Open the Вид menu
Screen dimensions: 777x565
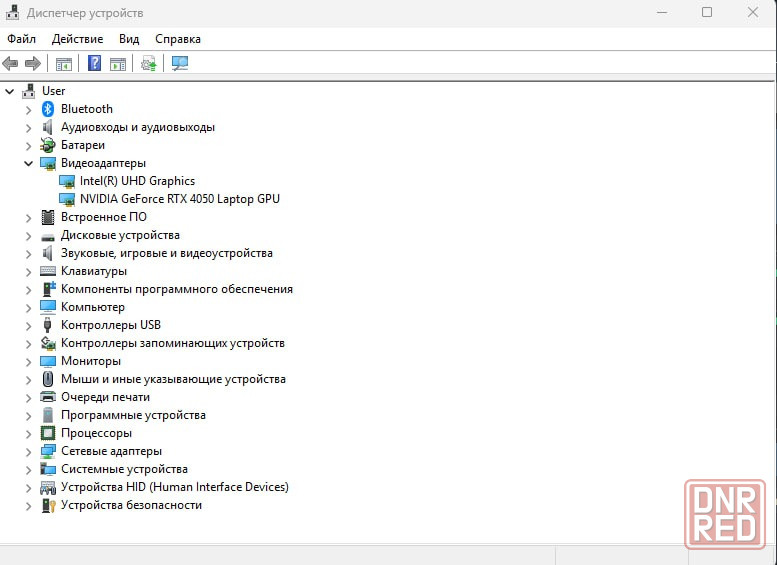click(x=129, y=39)
